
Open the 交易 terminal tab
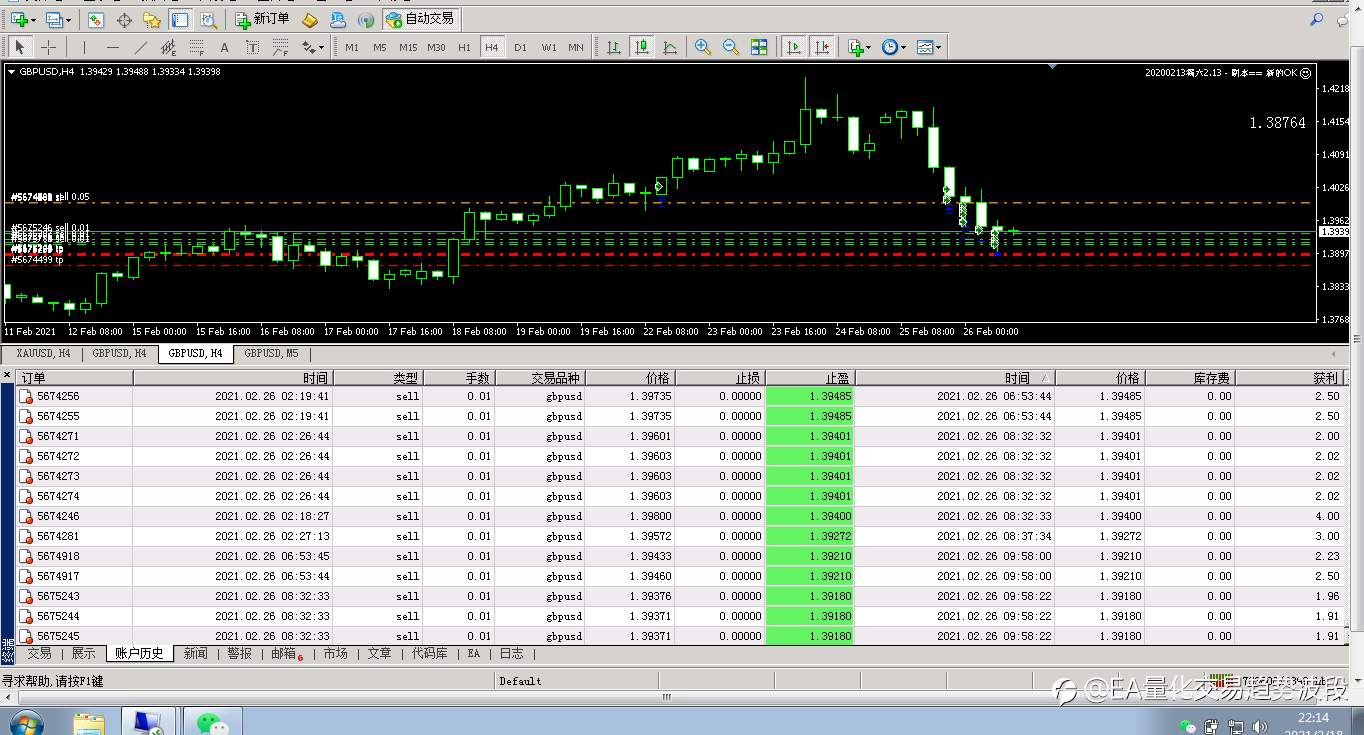(x=39, y=653)
